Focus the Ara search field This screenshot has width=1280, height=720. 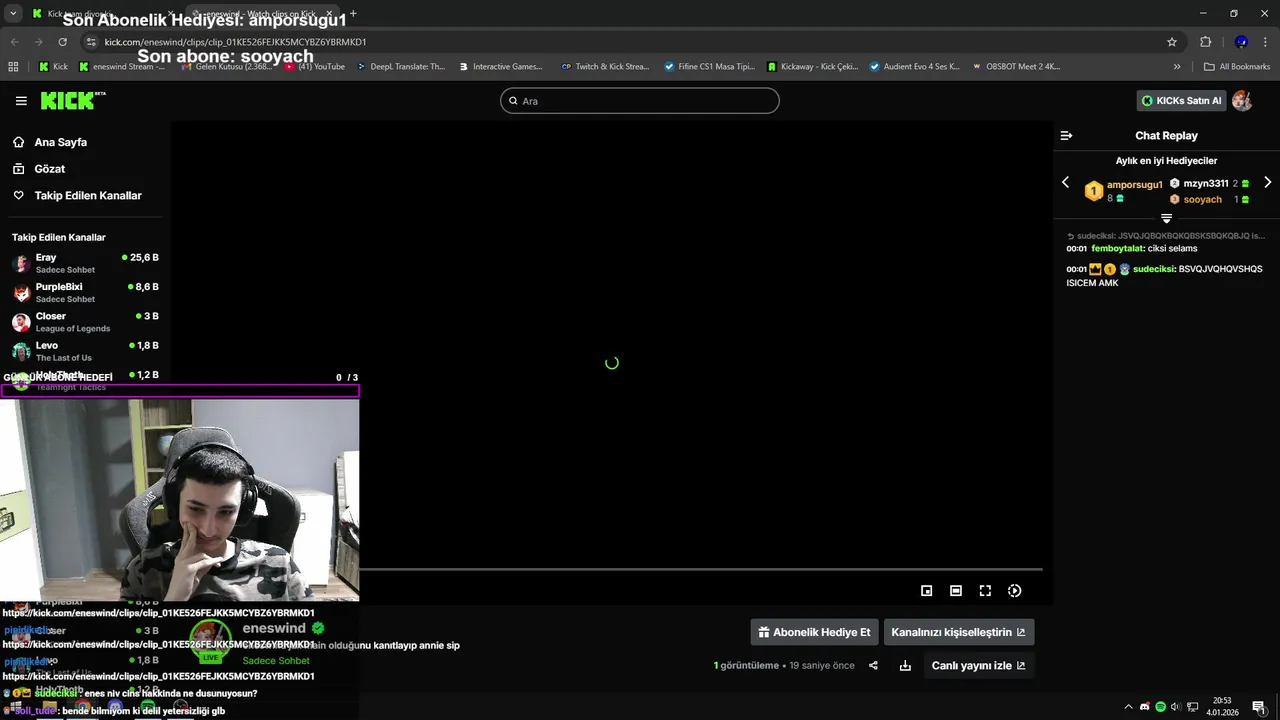click(640, 101)
